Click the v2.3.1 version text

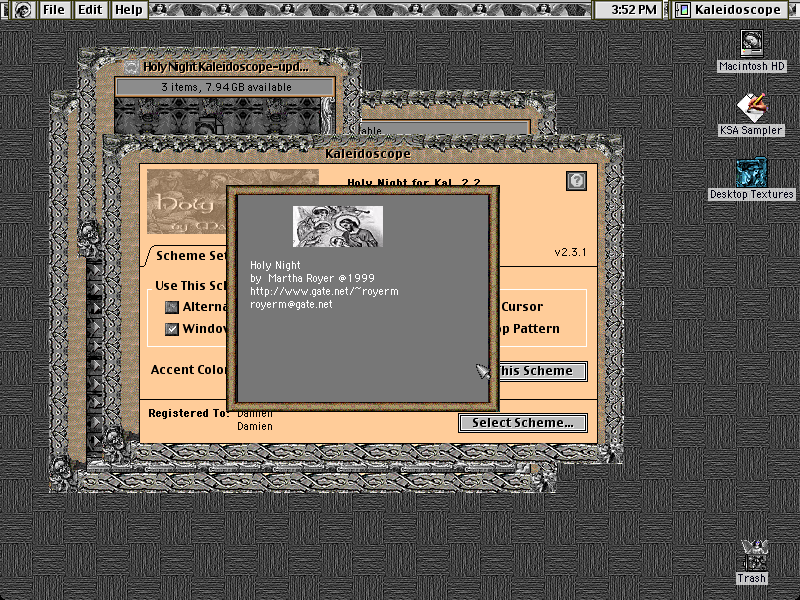[570, 253]
